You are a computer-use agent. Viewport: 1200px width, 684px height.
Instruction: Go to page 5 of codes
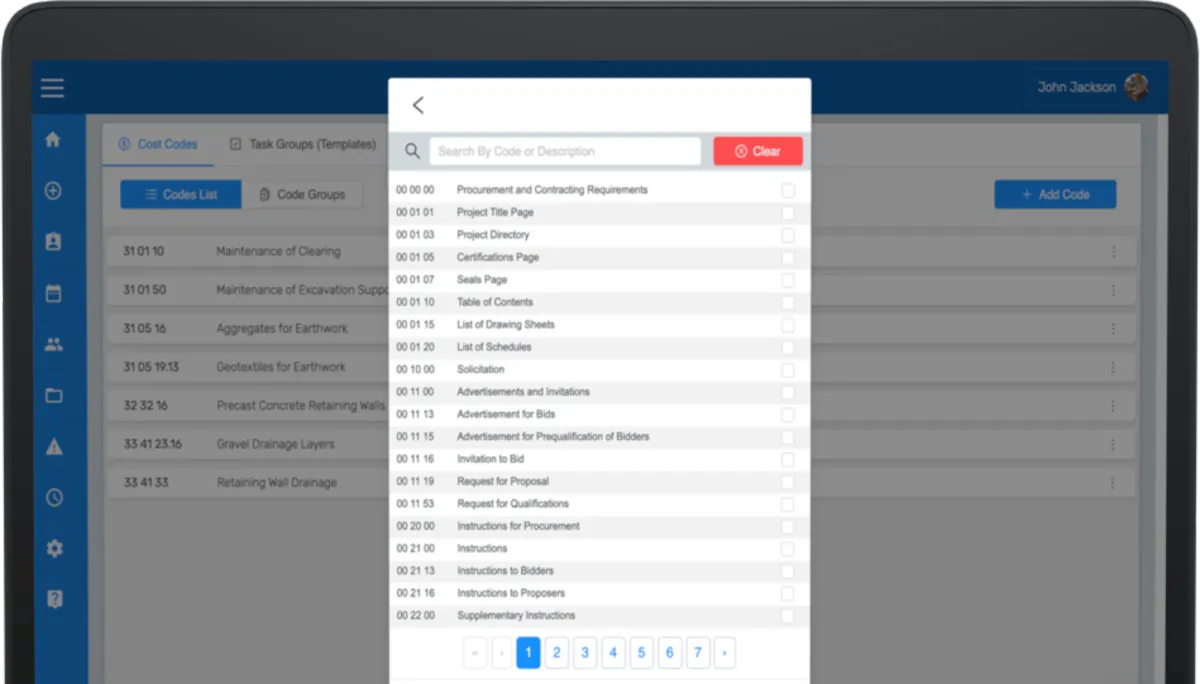[641, 653]
